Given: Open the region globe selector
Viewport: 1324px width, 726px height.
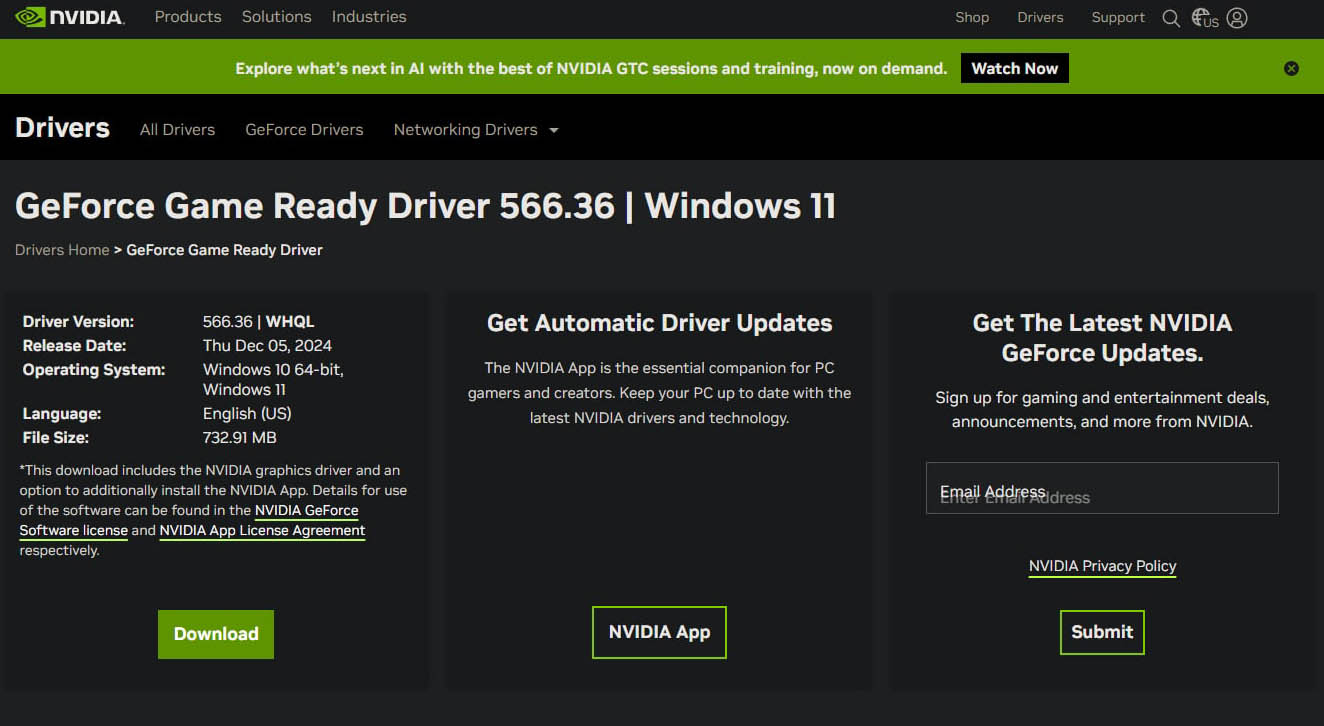Looking at the screenshot, I should (x=1204, y=18).
